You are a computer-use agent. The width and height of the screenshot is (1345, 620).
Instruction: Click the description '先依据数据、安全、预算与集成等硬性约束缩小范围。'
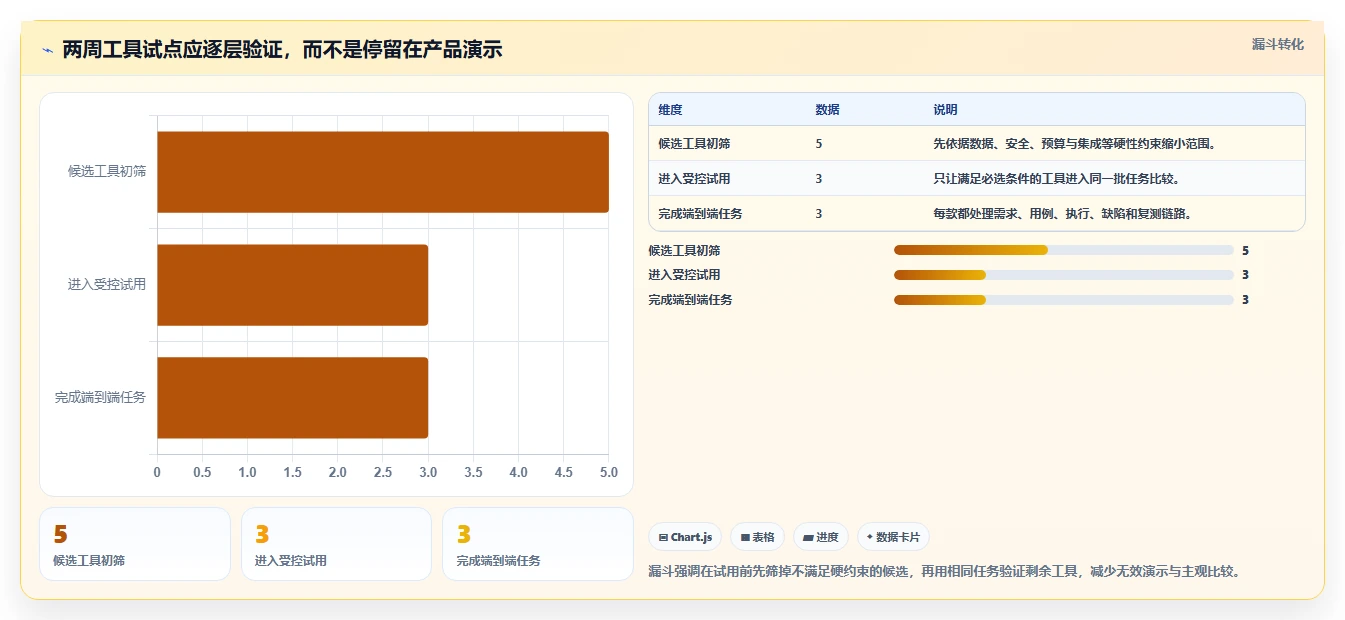pyautogui.click(x=1075, y=144)
